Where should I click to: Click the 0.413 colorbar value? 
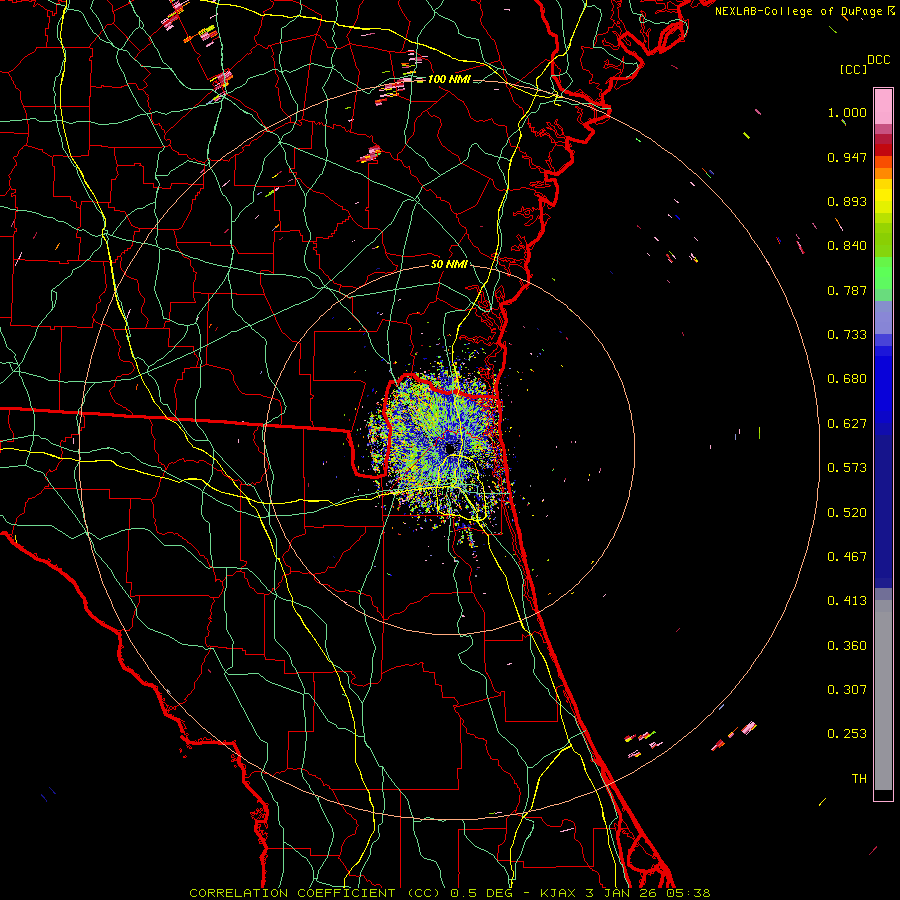pos(847,601)
